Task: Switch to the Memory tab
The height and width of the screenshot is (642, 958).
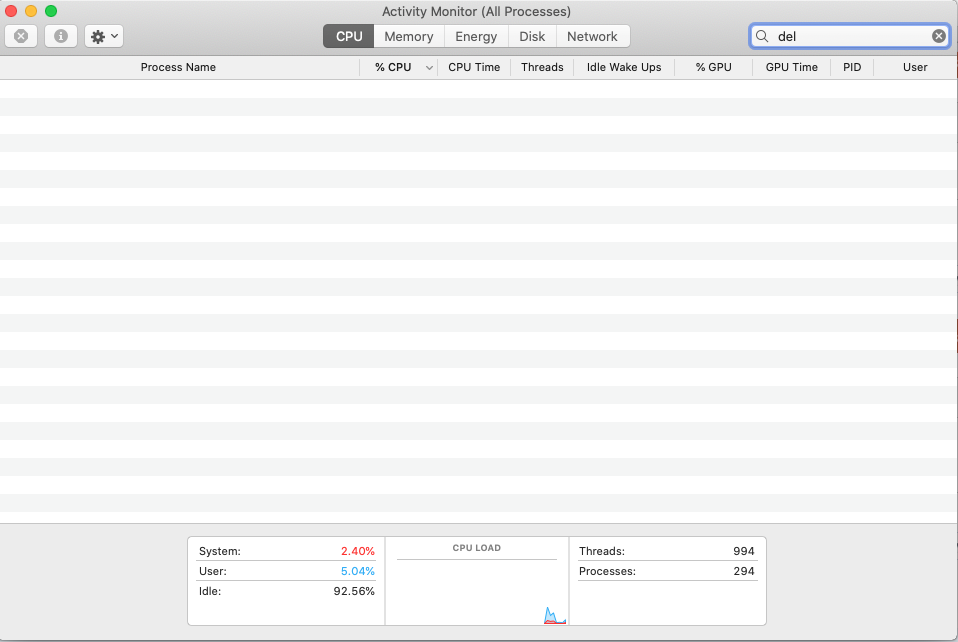Action: [x=409, y=36]
